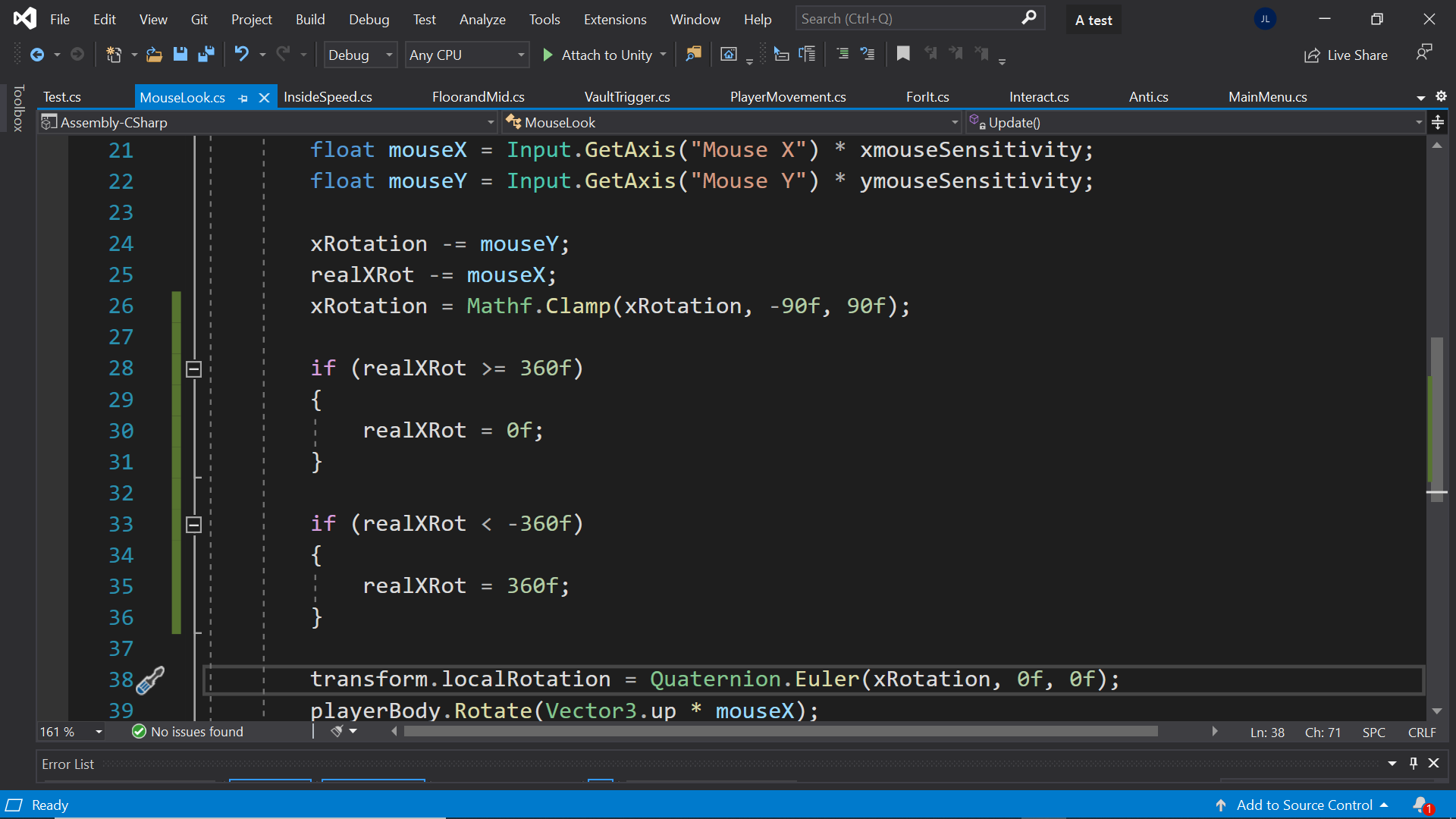This screenshot has height=819, width=1456.
Task: Click the Redo arrow icon
Action: point(283,55)
